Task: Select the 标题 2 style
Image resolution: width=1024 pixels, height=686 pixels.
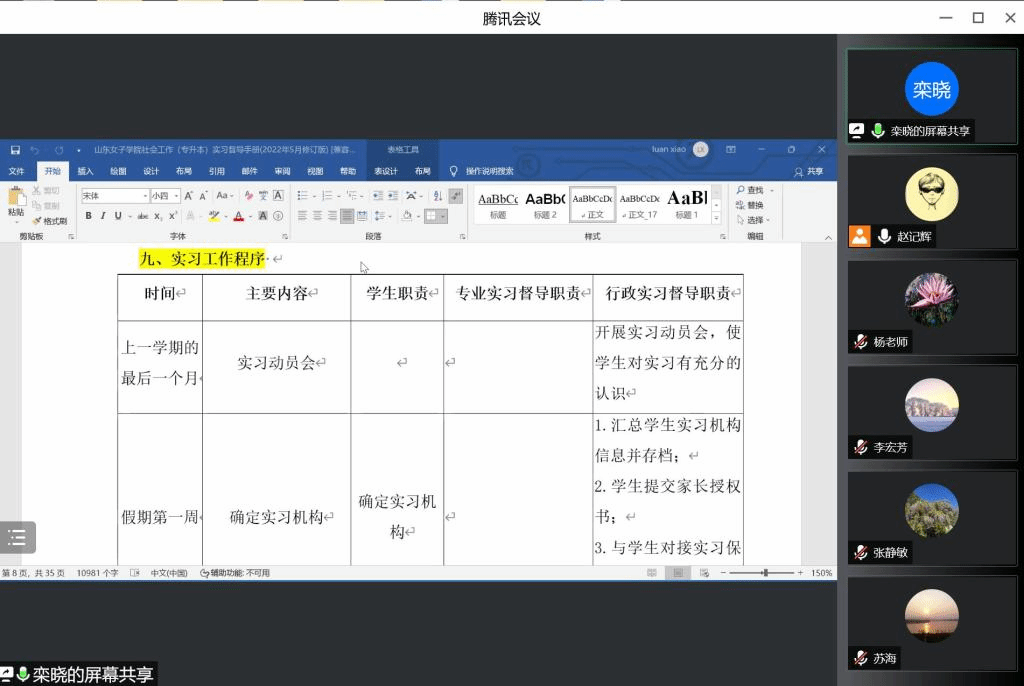Action: click(x=545, y=204)
